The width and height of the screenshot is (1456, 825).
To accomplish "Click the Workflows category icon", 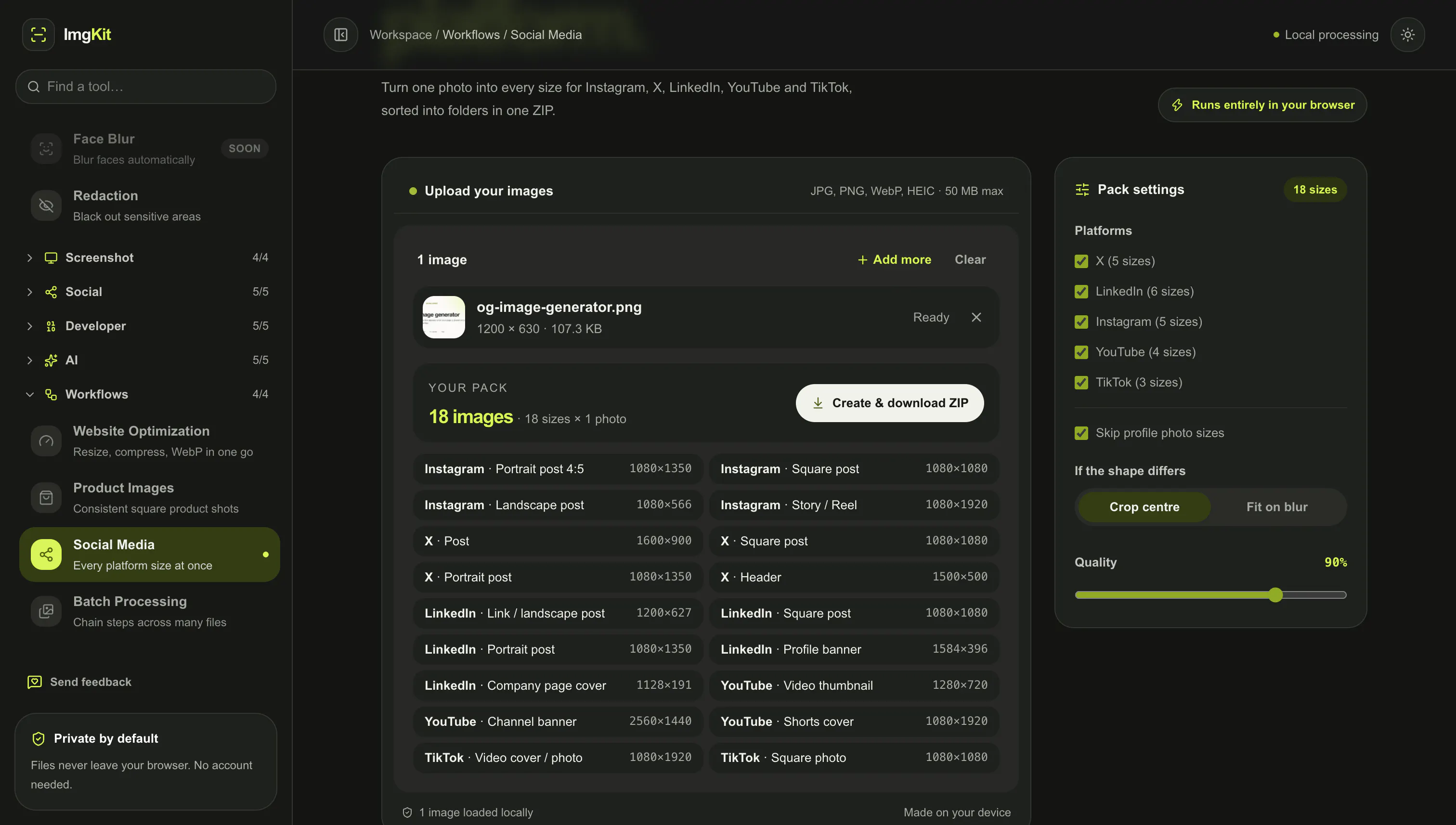I will [51, 394].
